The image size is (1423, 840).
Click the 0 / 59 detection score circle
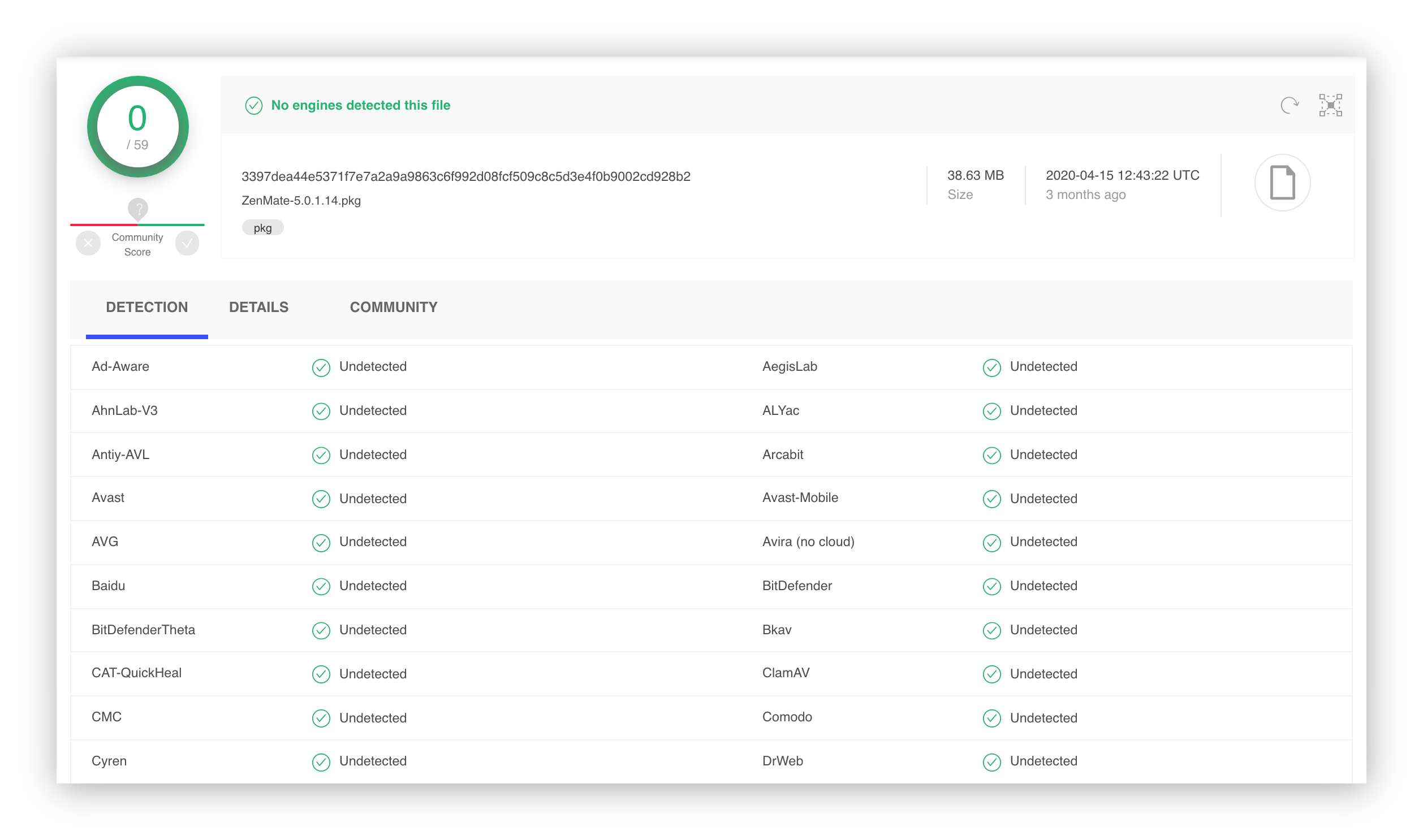point(137,127)
